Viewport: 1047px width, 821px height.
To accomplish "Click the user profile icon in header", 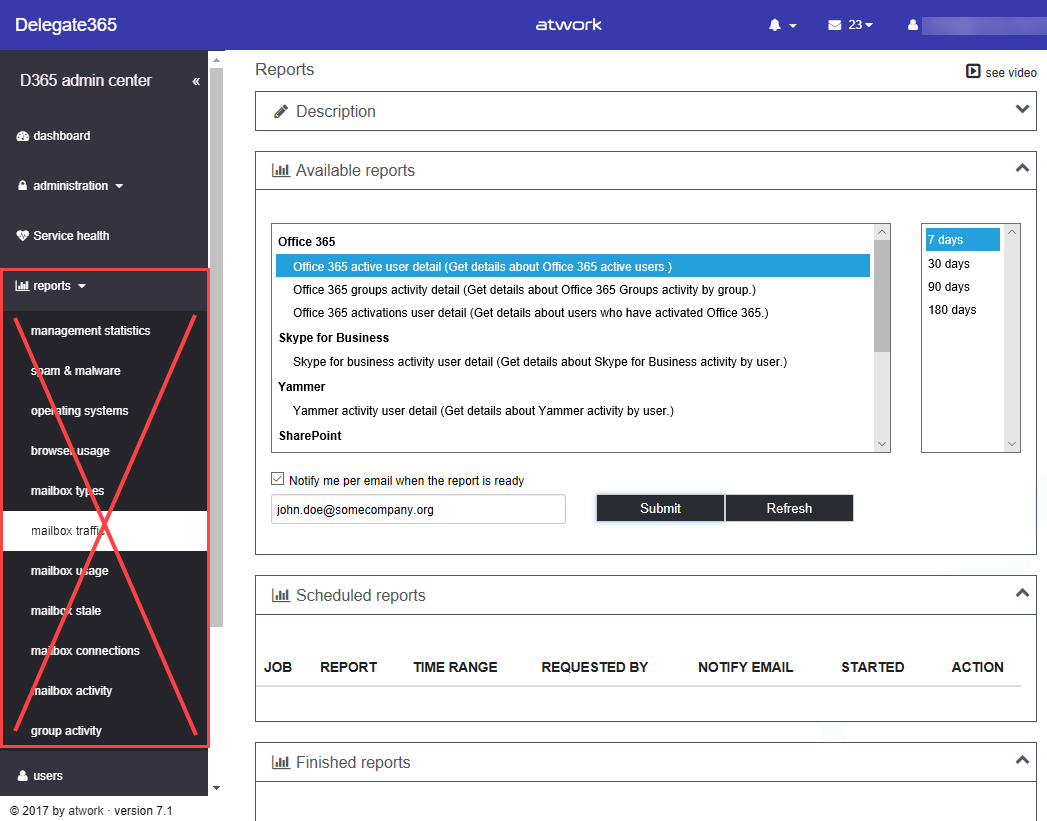I will tap(912, 25).
